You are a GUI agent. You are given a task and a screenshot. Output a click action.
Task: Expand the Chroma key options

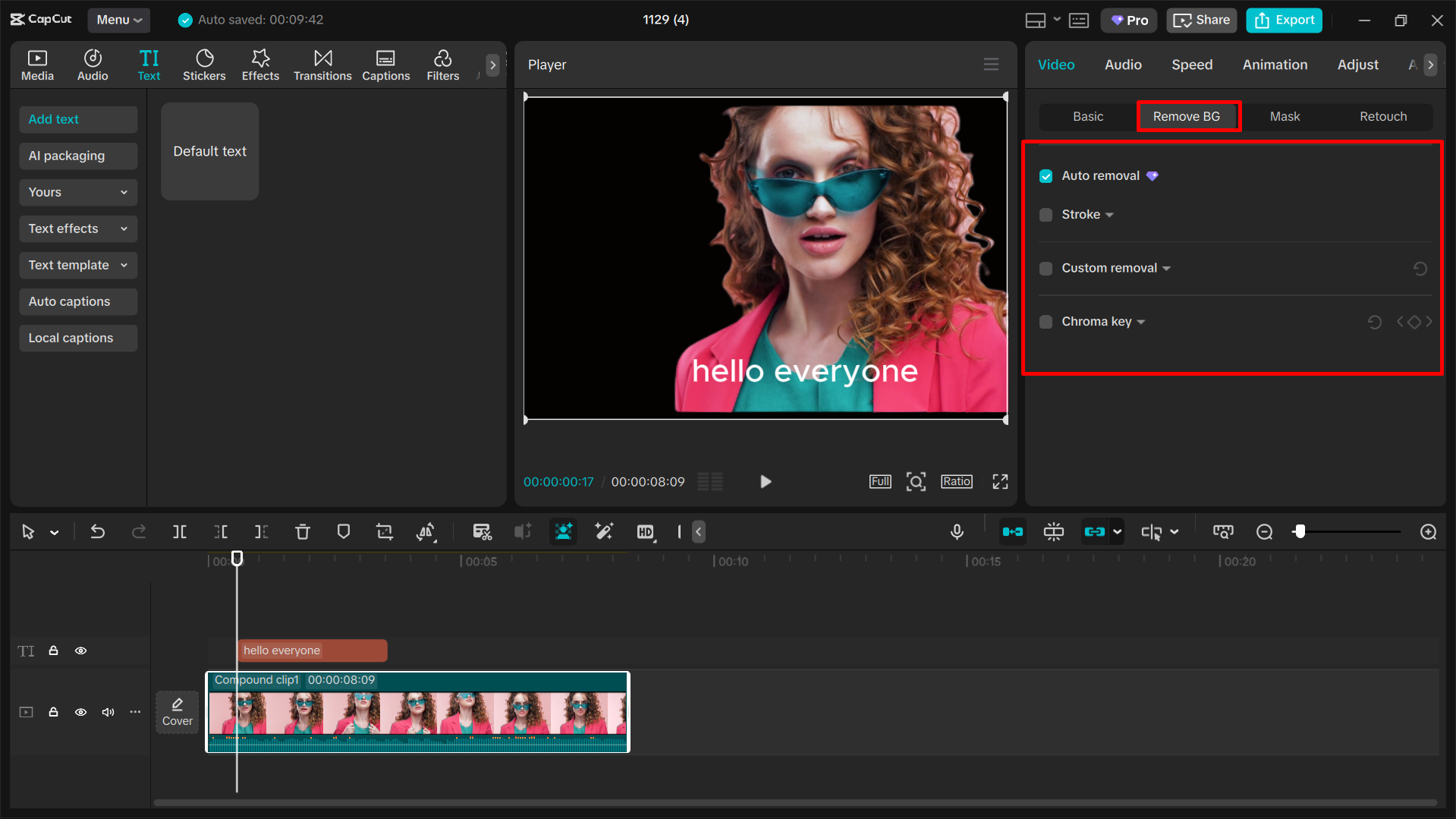(x=1142, y=321)
